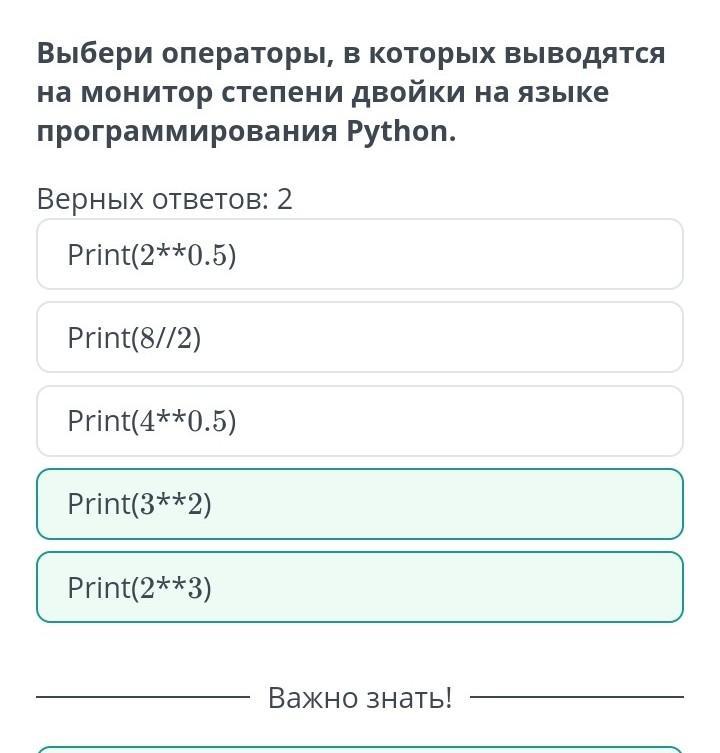Click the "Верных ответов: 2" hint text
The width and height of the screenshot is (720, 753).
point(164,199)
